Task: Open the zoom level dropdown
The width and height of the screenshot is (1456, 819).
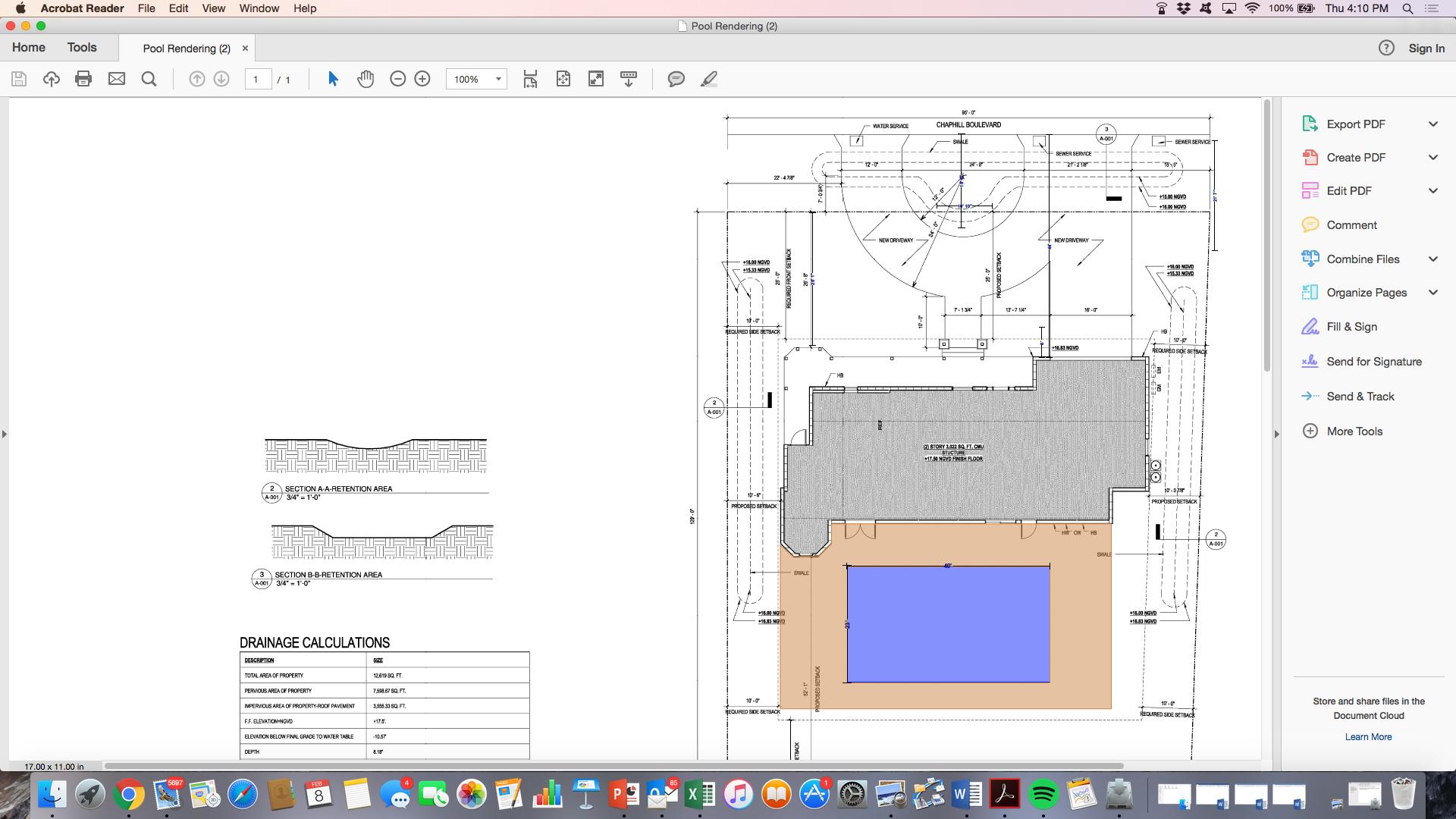Action: click(497, 78)
